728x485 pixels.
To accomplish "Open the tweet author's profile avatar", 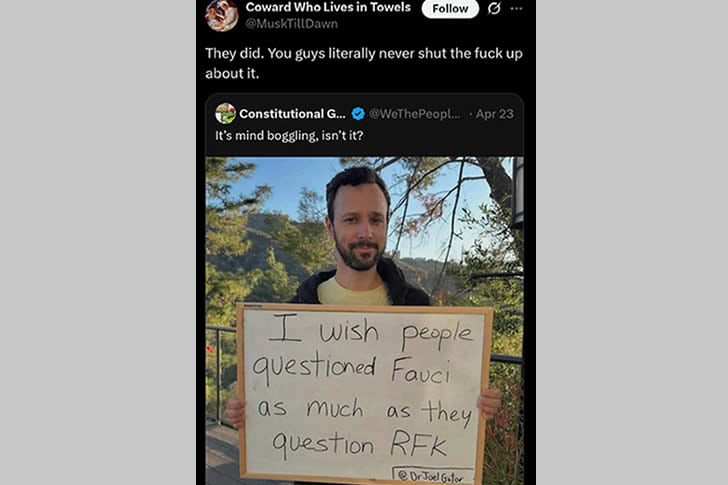I will [222, 14].
